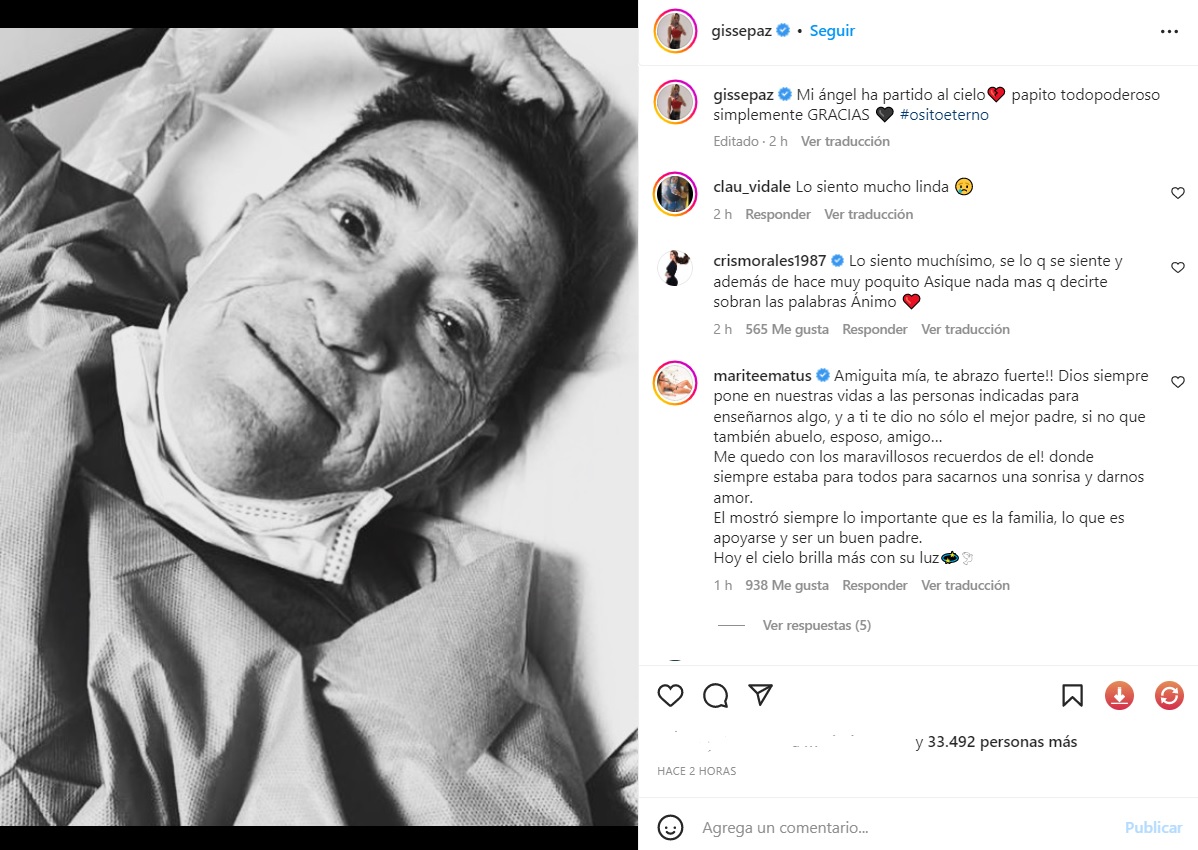Save the post with the bookmark icon
The height and width of the screenshot is (850, 1198).
coord(1072,695)
